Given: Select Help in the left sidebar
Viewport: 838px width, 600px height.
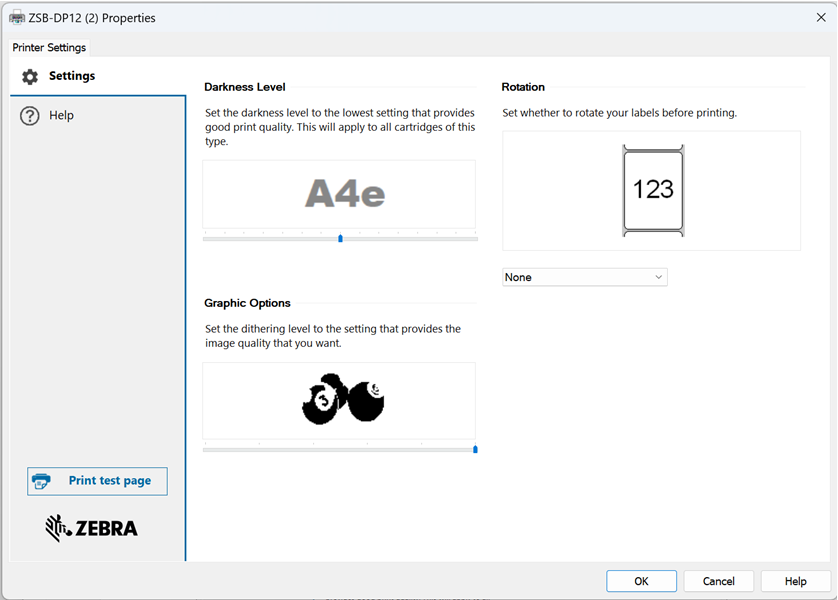Looking at the screenshot, I should pos(62,115).
